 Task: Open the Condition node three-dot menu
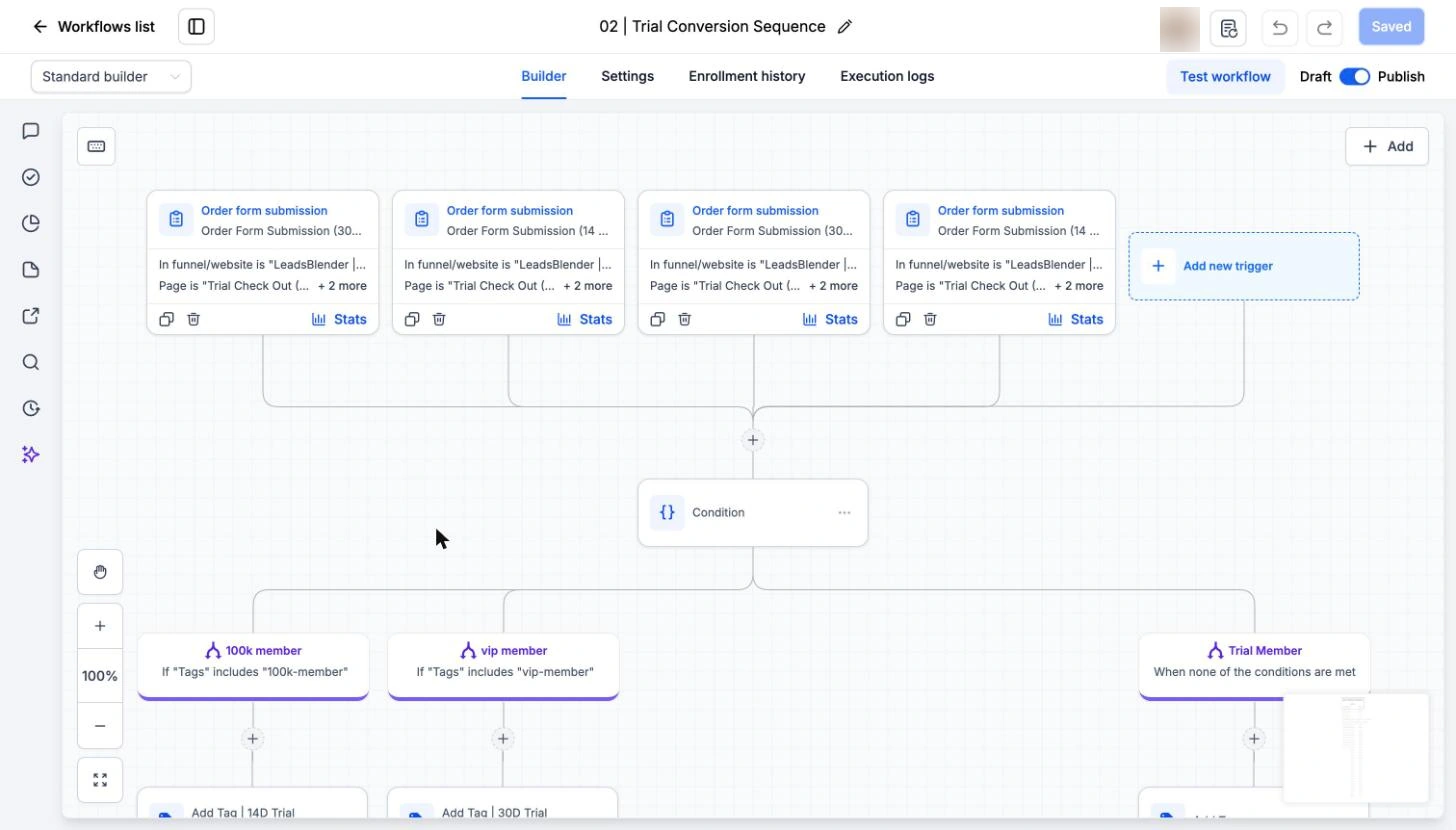coord(844,513)
